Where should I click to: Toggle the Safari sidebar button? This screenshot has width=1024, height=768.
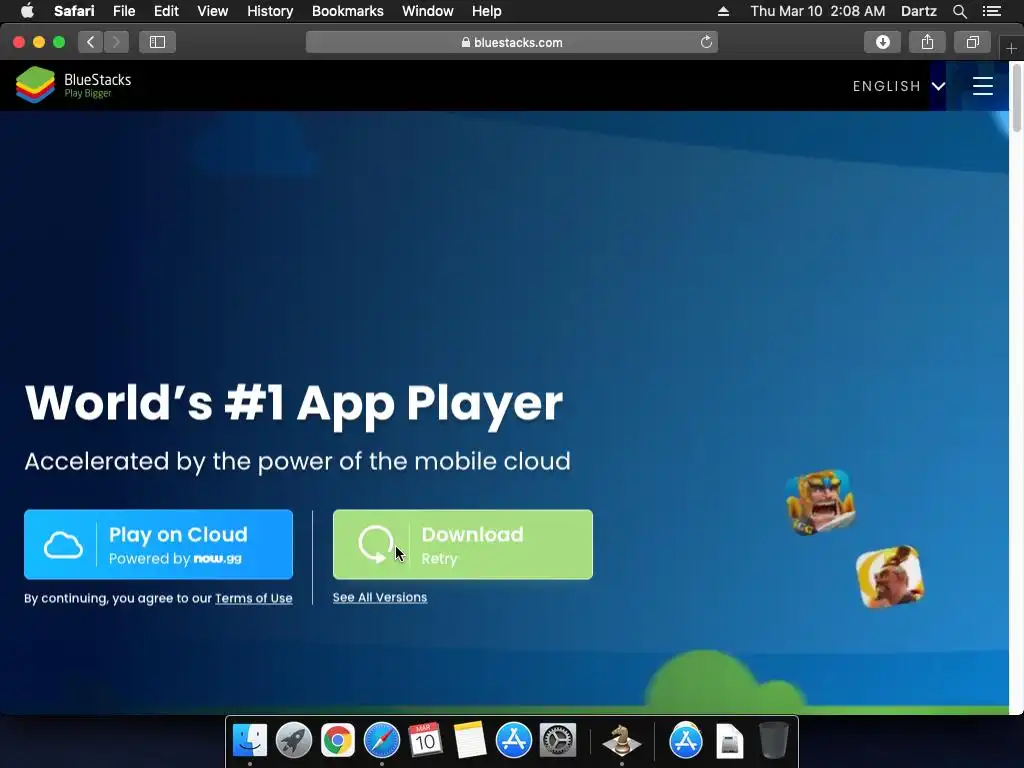coord(157,42)
